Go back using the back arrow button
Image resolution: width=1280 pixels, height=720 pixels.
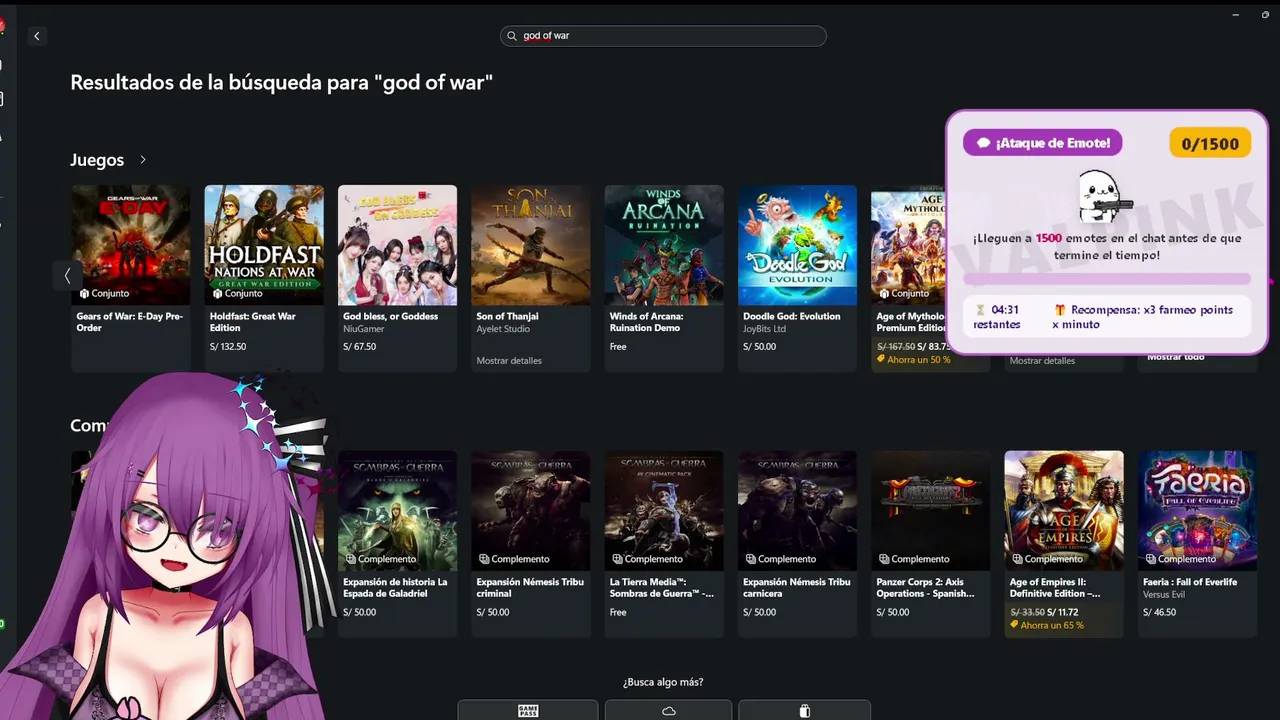click(37, 36)
